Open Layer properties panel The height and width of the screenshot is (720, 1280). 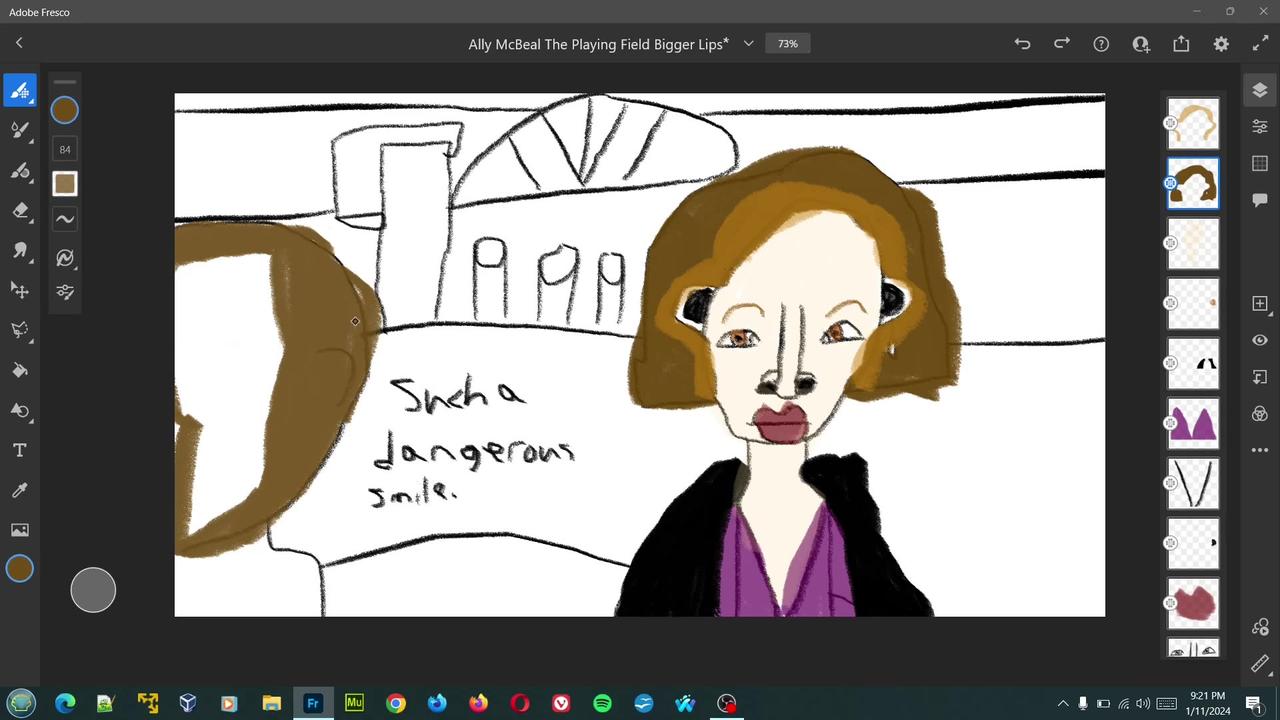pyautogui.click(x=1260, y=127)
